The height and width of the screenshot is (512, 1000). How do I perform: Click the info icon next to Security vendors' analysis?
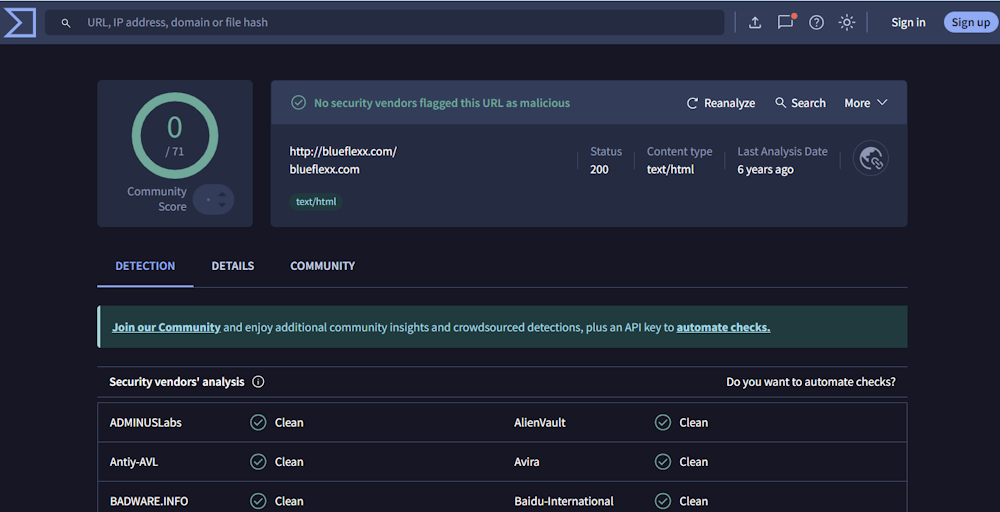258,382
